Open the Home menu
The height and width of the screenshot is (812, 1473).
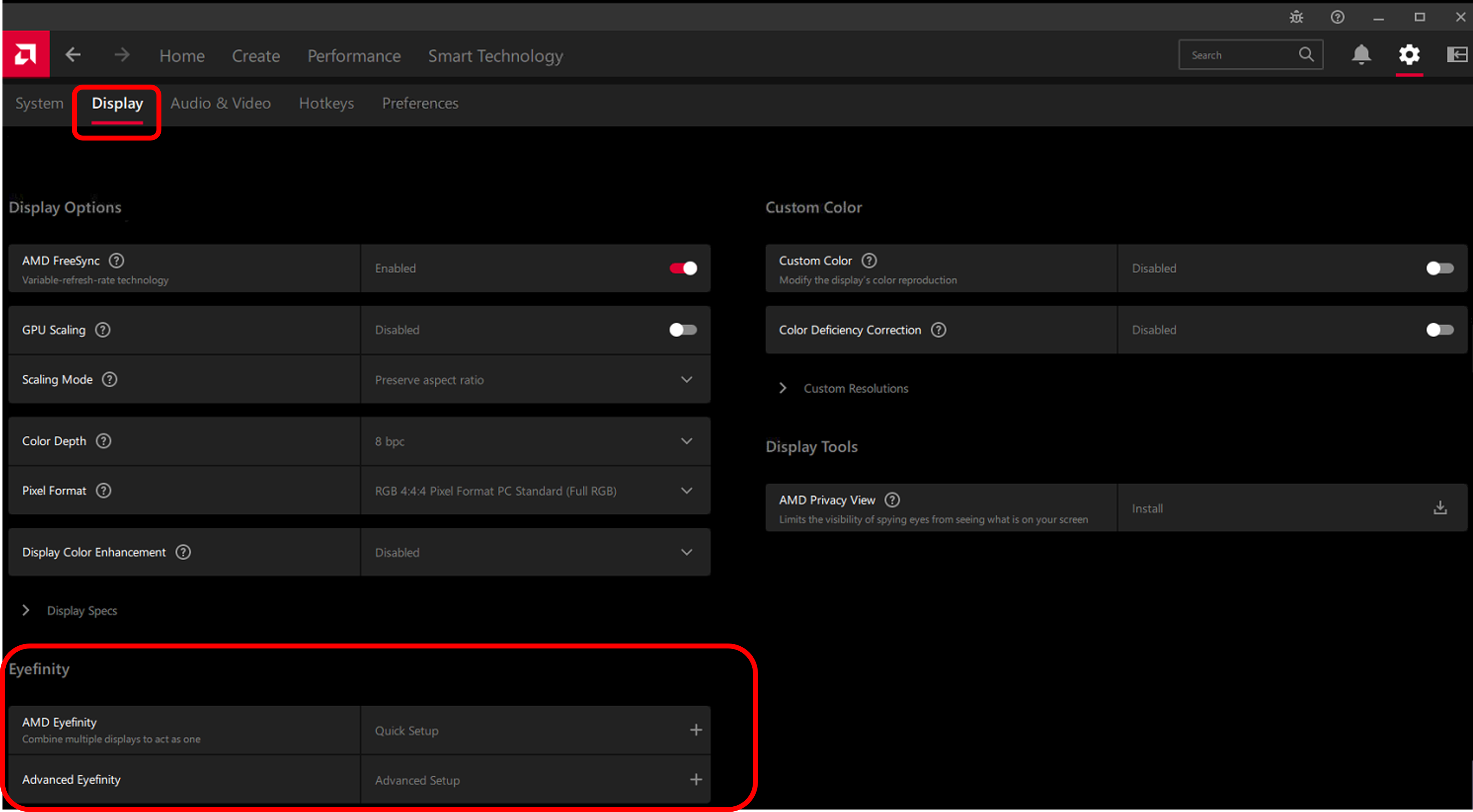coord(182,56)
